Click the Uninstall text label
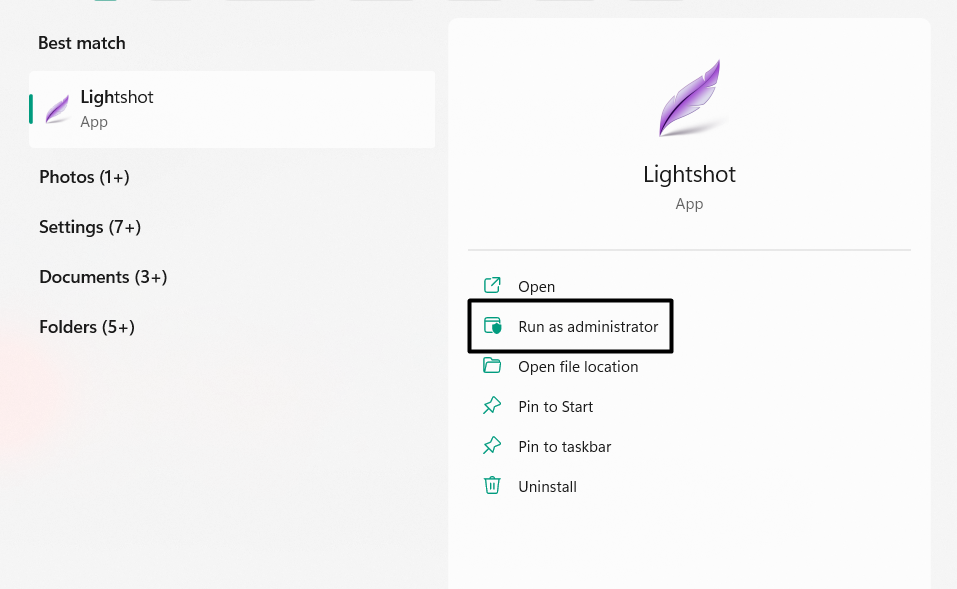The height and width of the screenshot is (589, 957). coord(547,487)
